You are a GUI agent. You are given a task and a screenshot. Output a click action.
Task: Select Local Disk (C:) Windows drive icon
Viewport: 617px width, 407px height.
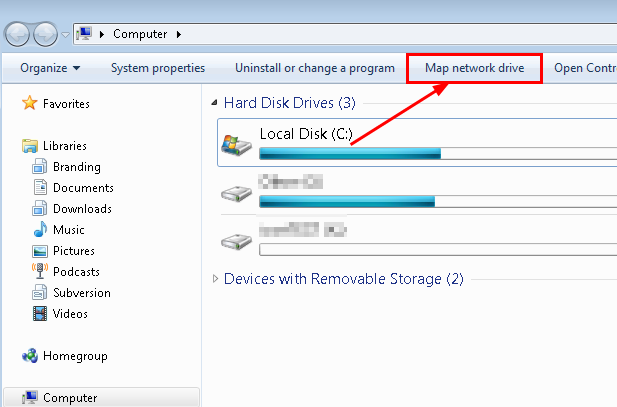237,145
